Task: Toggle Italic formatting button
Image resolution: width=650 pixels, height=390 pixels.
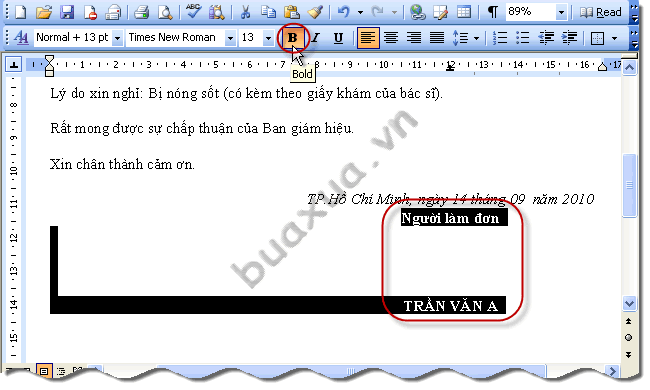Action: pyautogui.click(x=315, y=38)
